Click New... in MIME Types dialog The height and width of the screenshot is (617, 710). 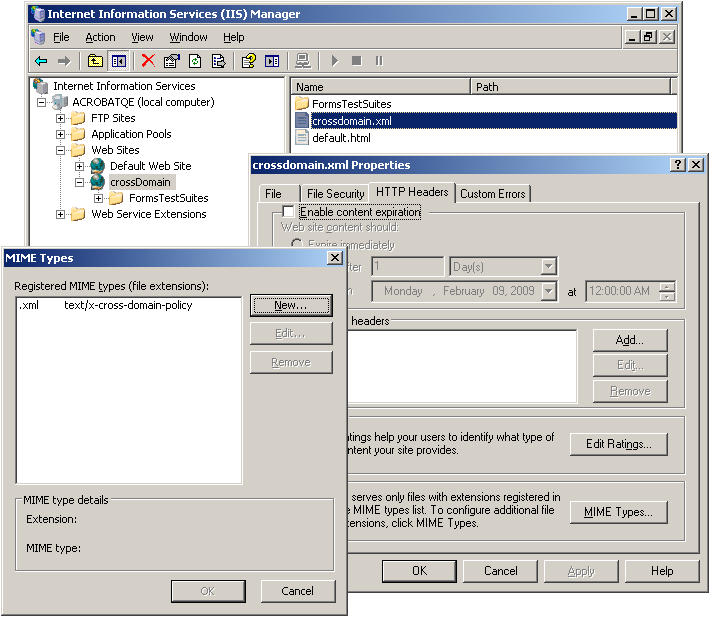pyautogui.click(x=291, y=306)
